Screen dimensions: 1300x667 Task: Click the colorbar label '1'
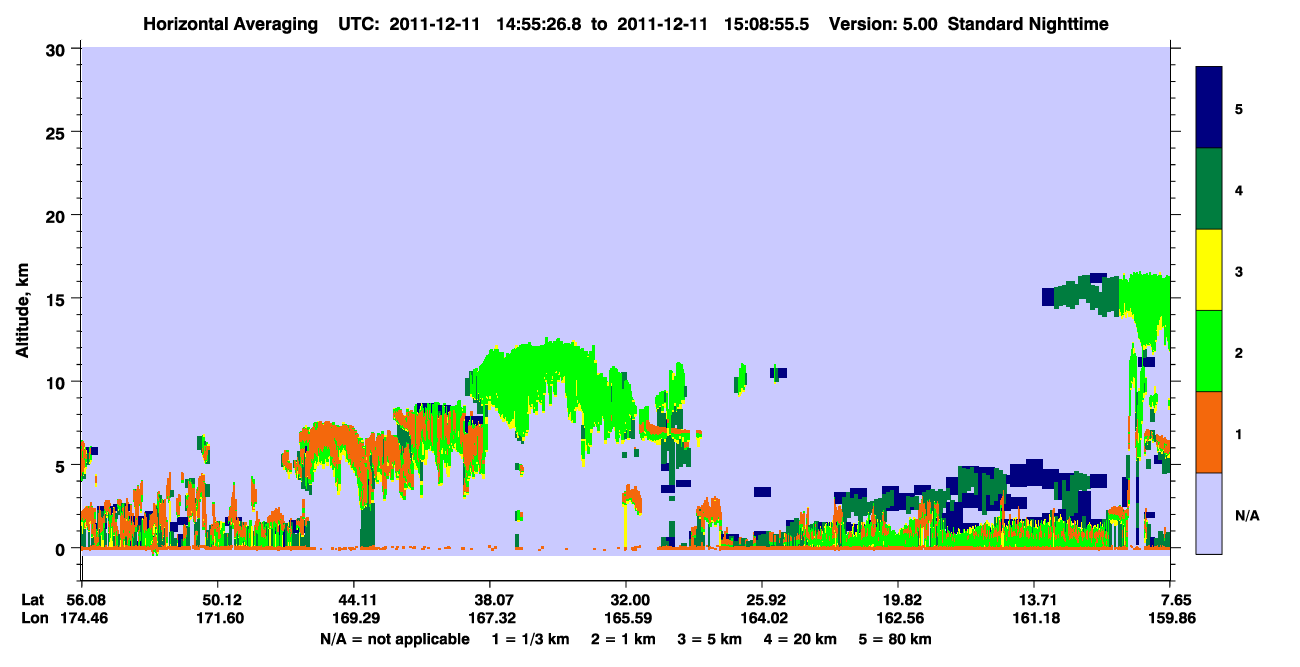[1239, 433]
